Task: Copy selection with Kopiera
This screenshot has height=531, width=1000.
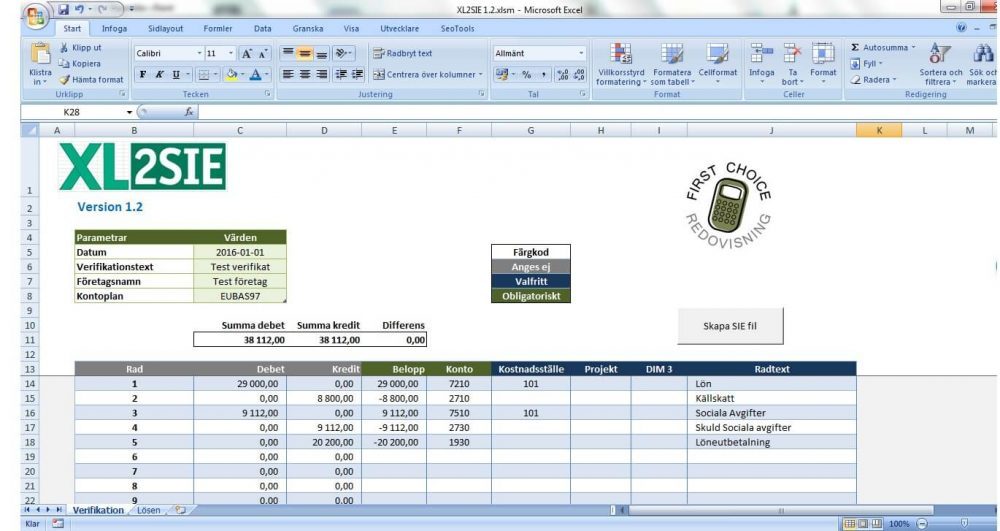Action: tap(80, 64)
